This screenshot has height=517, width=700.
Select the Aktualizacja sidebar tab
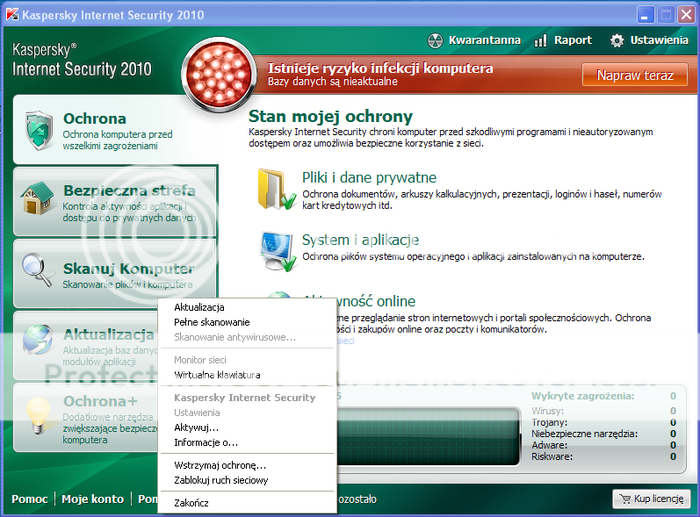(x=86, y=345)
